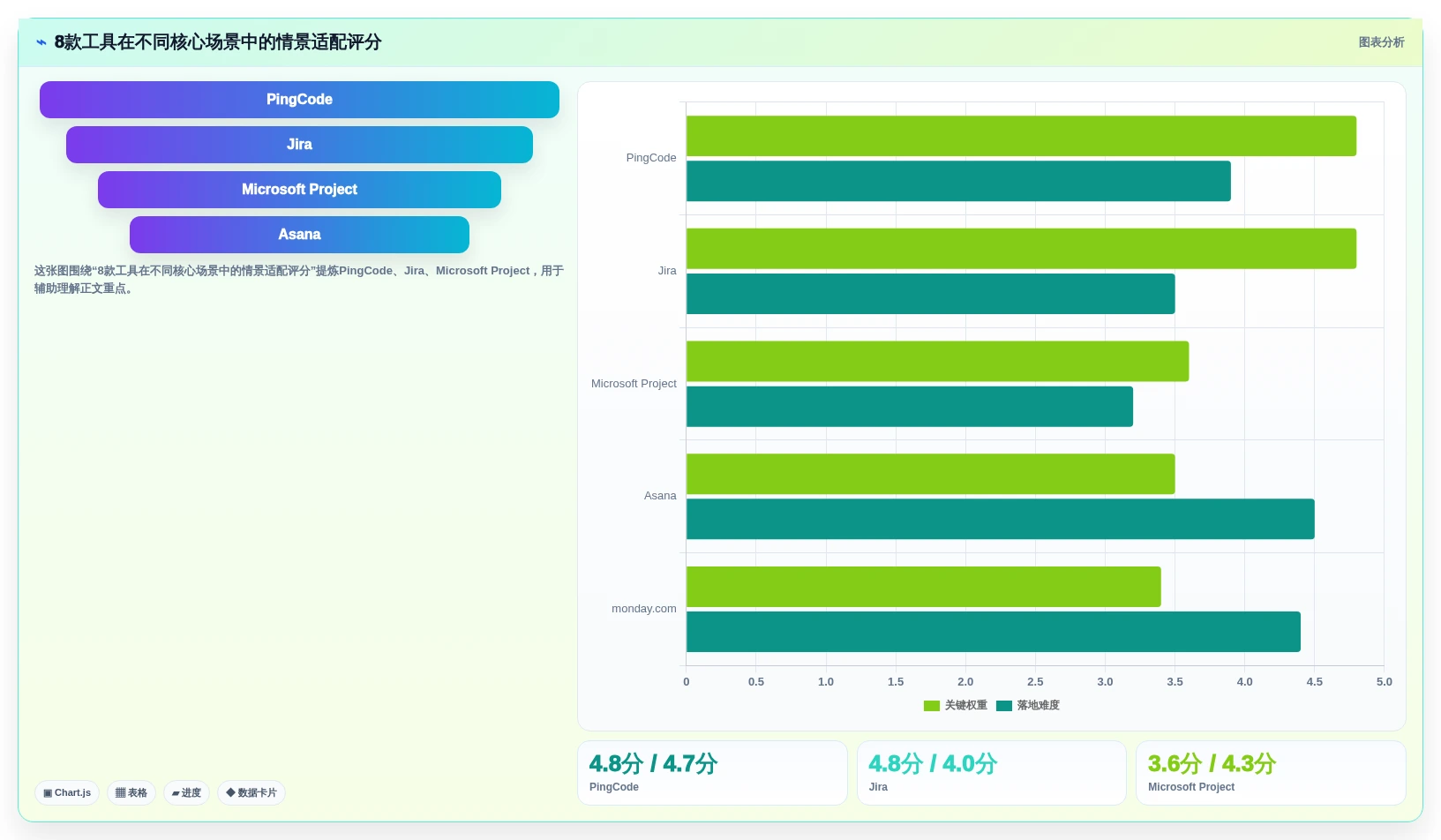Click Asana's light green 关键权重 bar
The width and height of the screenshot is (1441, 840).
click(930, 474)
